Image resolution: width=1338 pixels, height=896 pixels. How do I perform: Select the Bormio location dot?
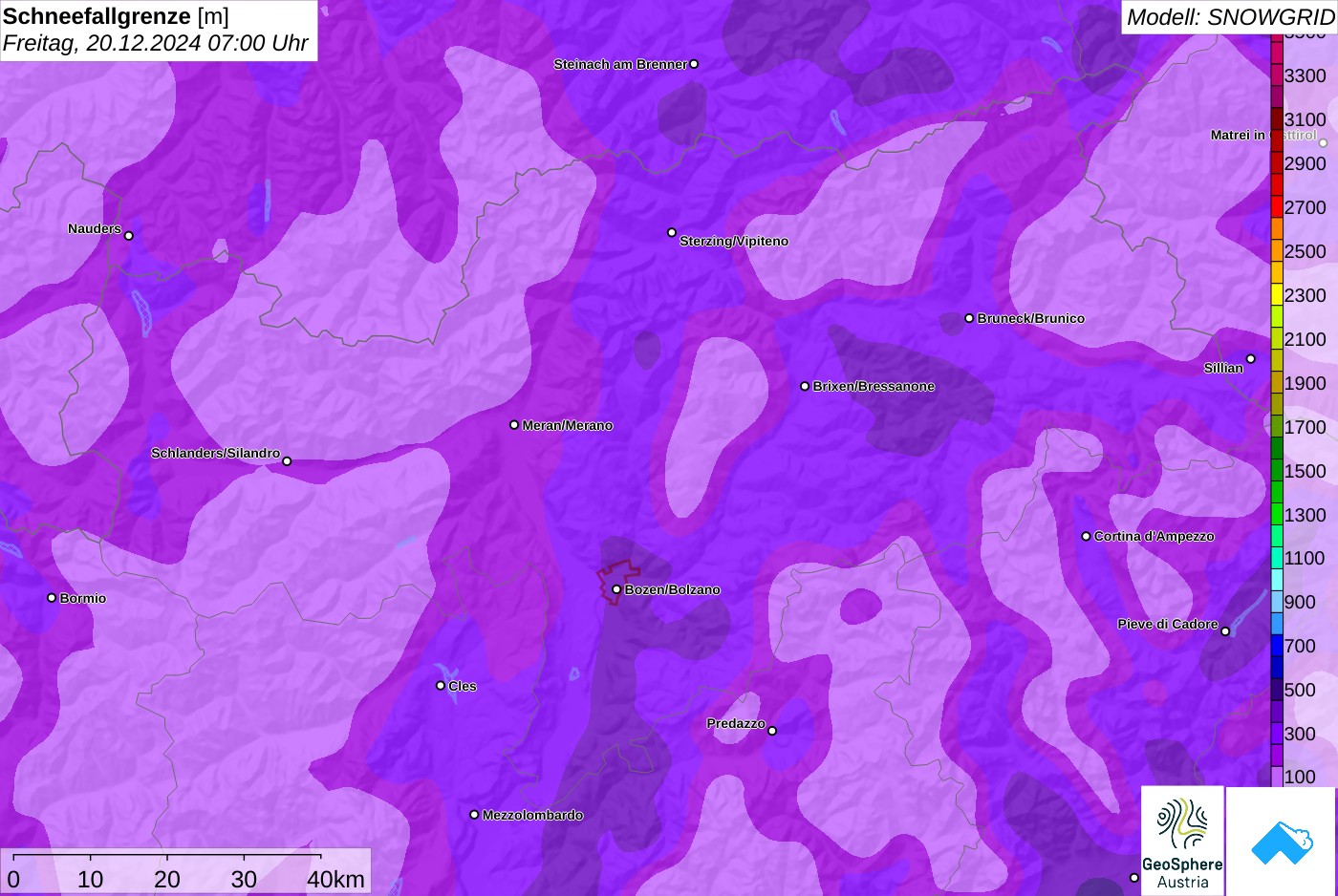[x=52, y=598]
